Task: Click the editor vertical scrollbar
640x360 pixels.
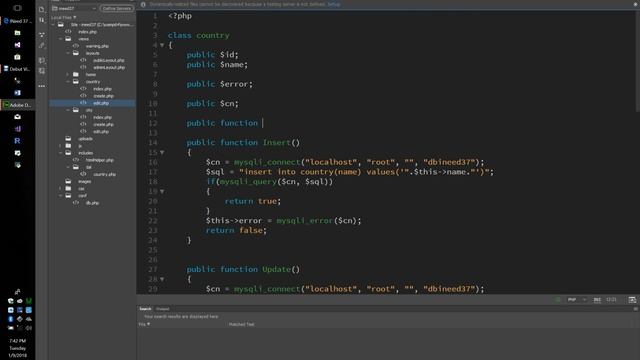Action: click(637, 61)
